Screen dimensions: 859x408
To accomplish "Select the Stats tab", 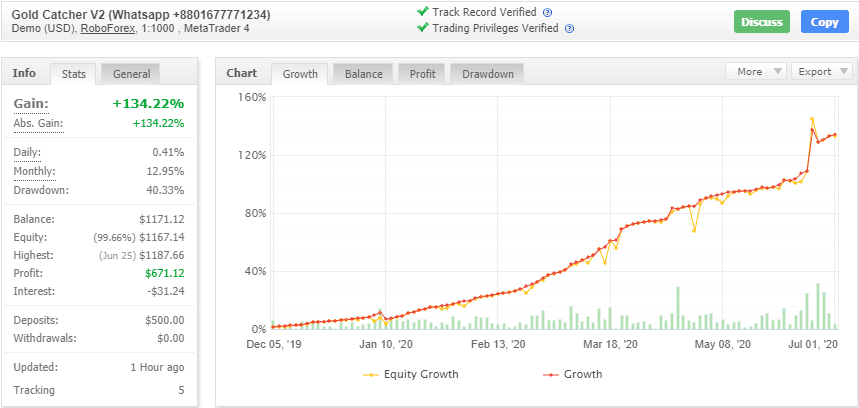I will (x=74, y=74).
